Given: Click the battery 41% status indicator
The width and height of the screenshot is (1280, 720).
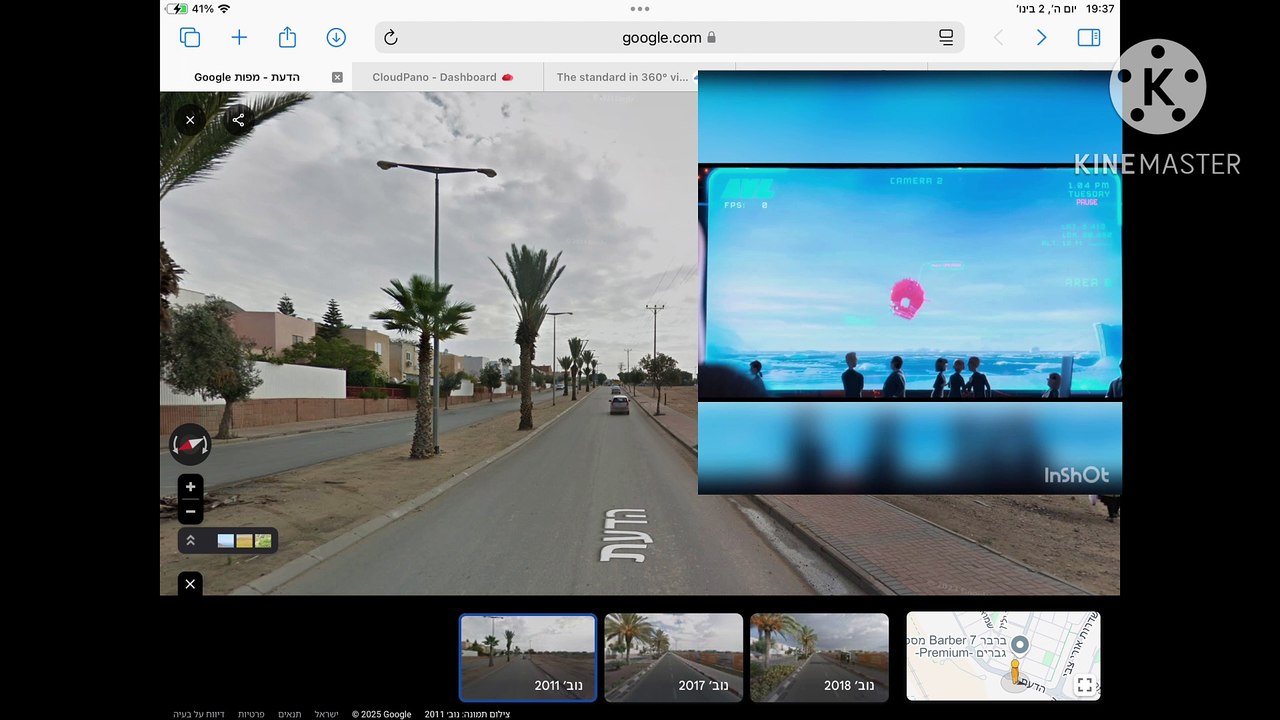Looking at the screenshot, I should tap(190, 8).
